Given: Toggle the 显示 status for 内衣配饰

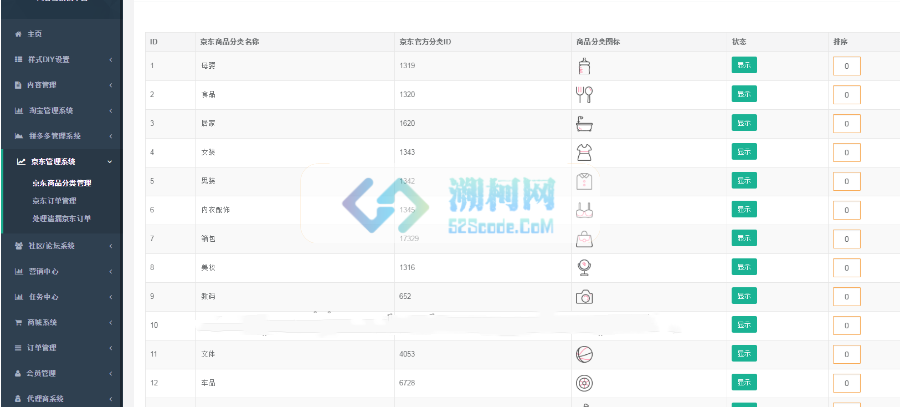Looking at the screenshot, I should pos(744,209).
